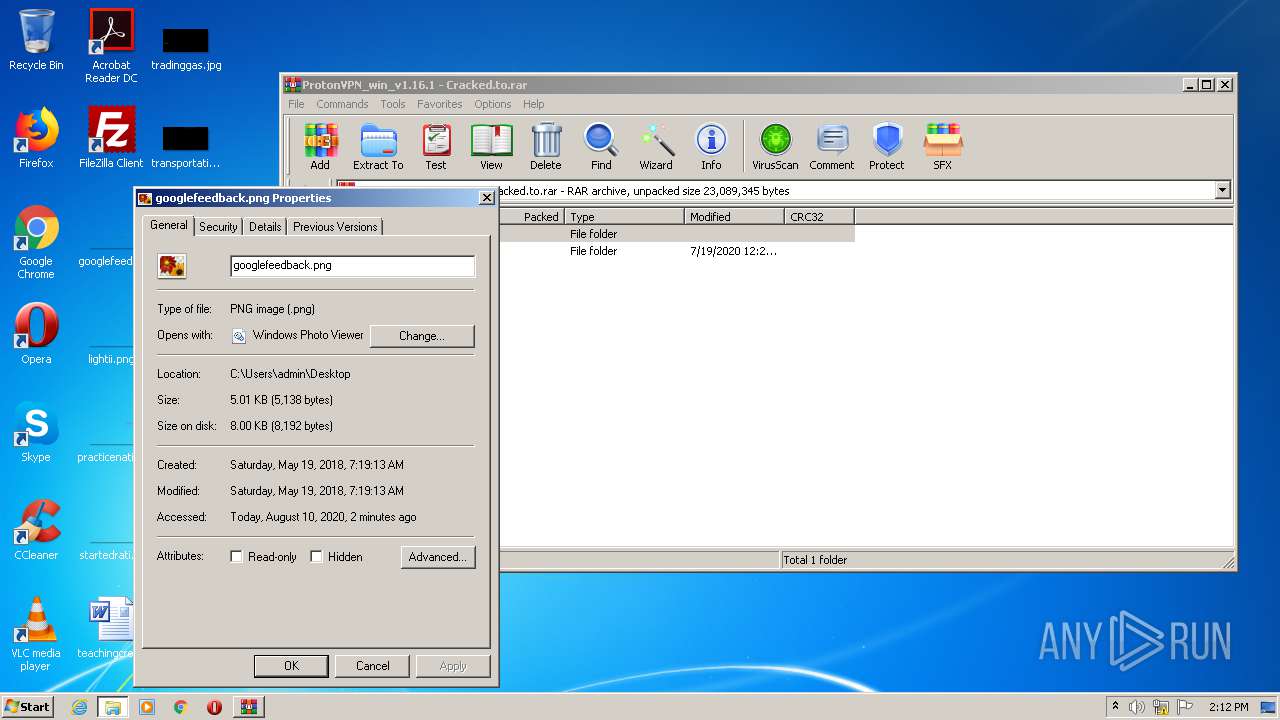Click the Delete trash bin icon
1280x720 pixels.
coord(546,147)
